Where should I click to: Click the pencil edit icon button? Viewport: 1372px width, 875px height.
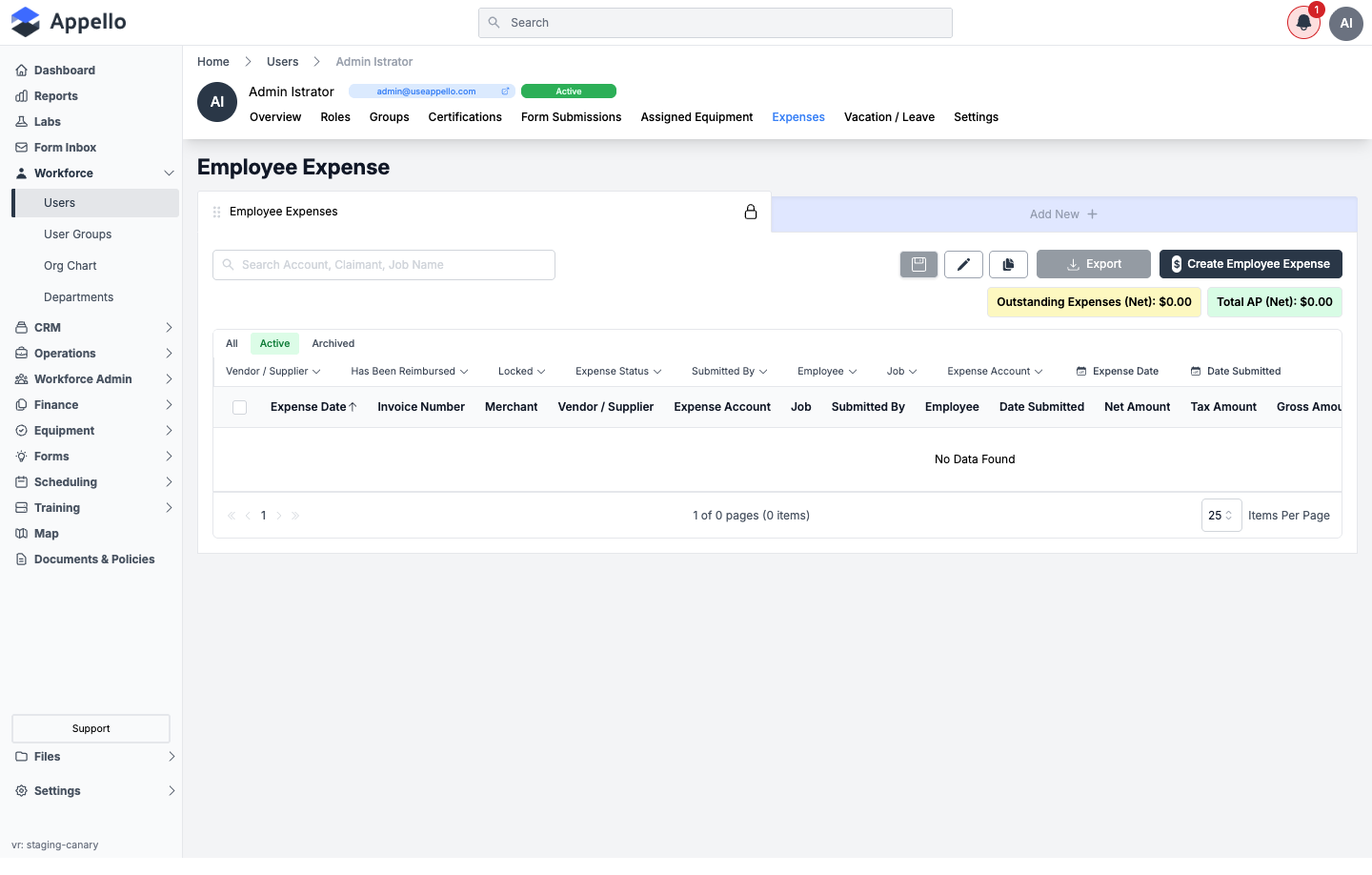tap(963, 264)
